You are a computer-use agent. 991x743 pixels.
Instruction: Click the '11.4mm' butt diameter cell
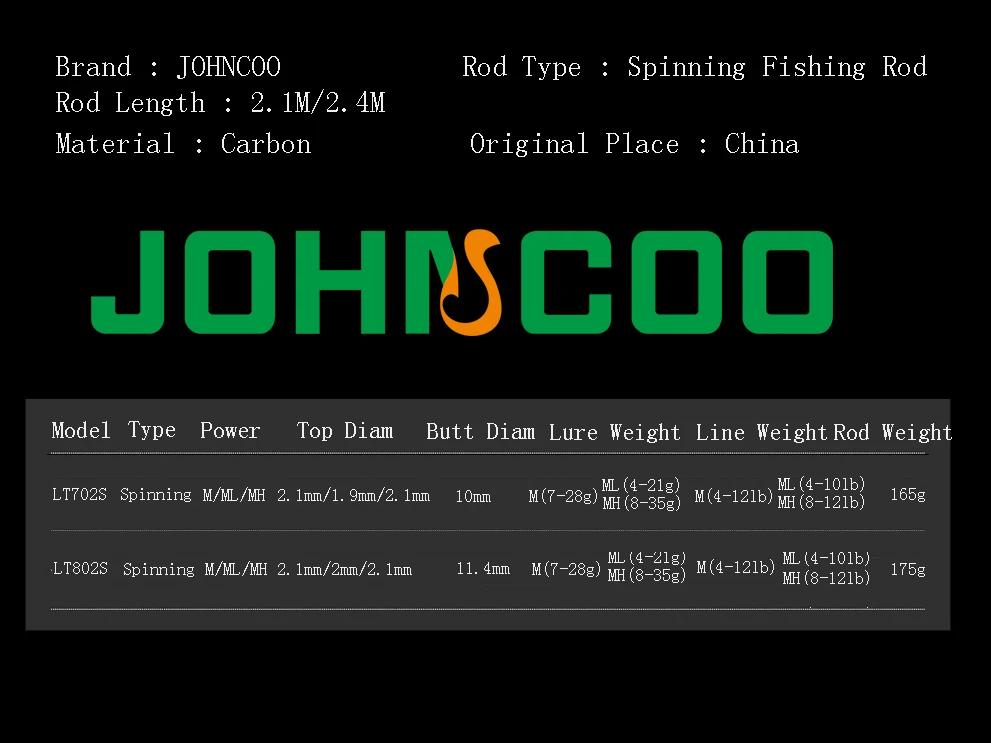483,569
